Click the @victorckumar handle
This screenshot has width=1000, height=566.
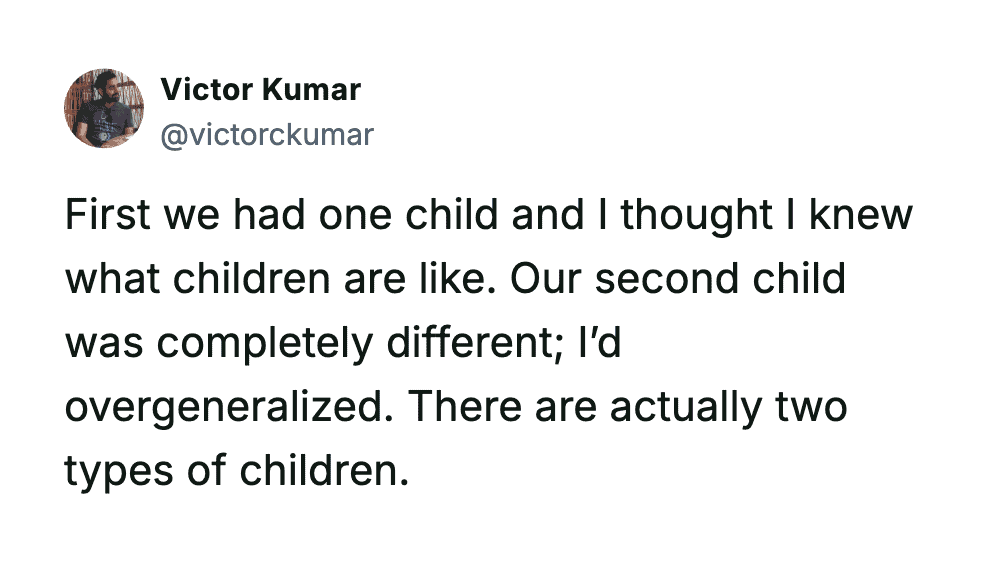266,134
